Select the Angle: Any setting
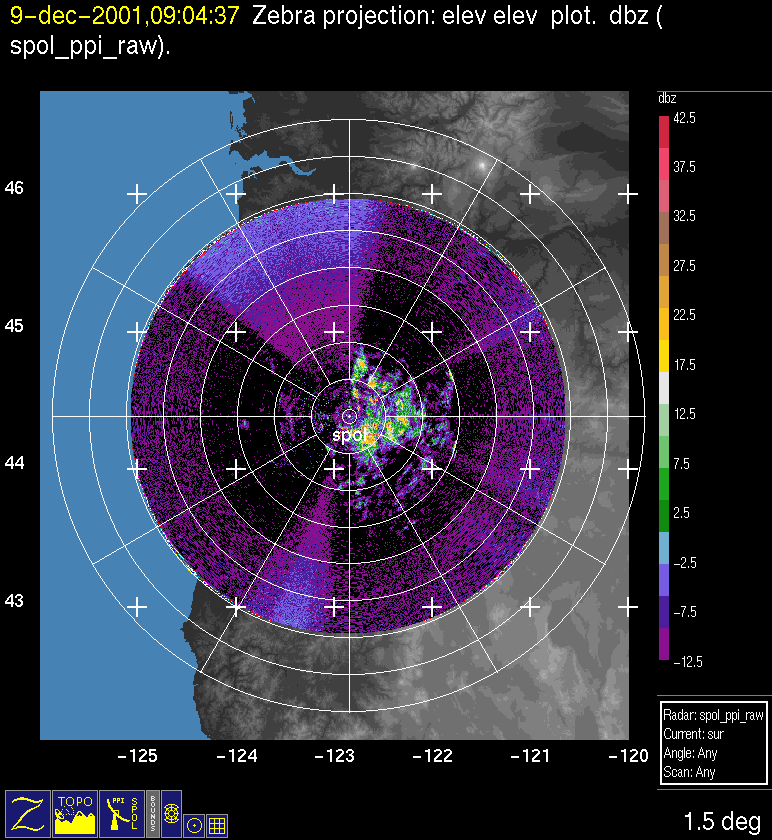This screenshot has width=772, height=840. point(690,754)
